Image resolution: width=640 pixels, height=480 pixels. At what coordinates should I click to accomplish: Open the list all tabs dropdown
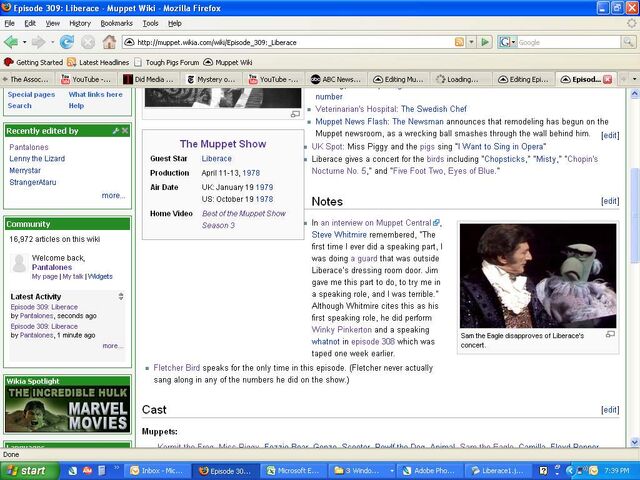tap(634, 79)
